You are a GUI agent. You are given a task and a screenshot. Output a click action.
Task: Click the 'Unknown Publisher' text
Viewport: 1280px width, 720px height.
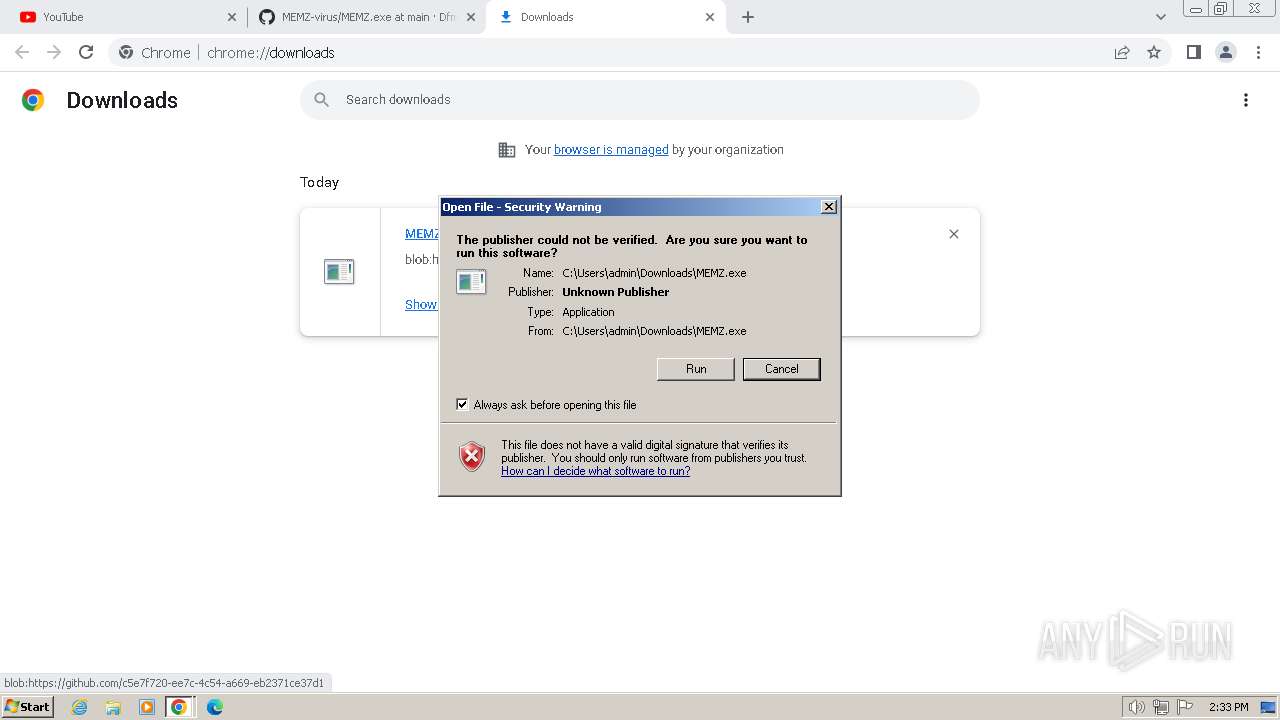point(616,292)
